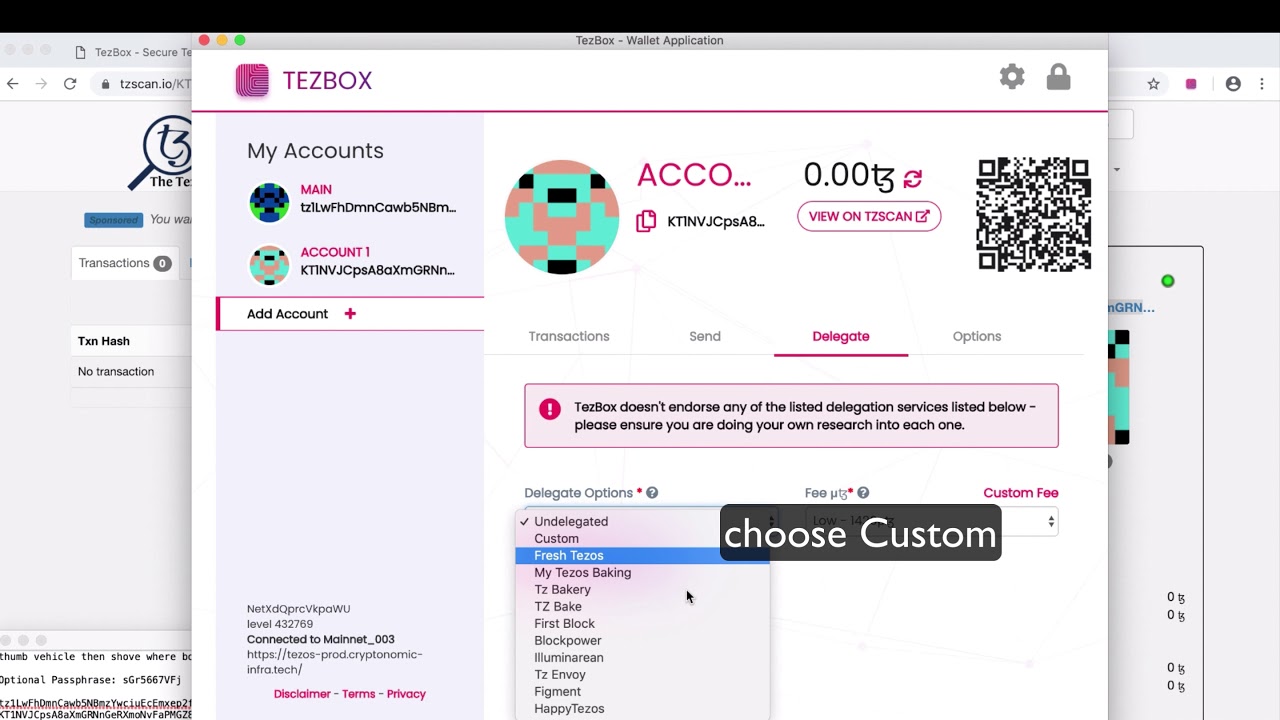This screenshot has height=720, width=1280.
Task: Select Fresh Tezos delegate
Action: tap(643, 555)
